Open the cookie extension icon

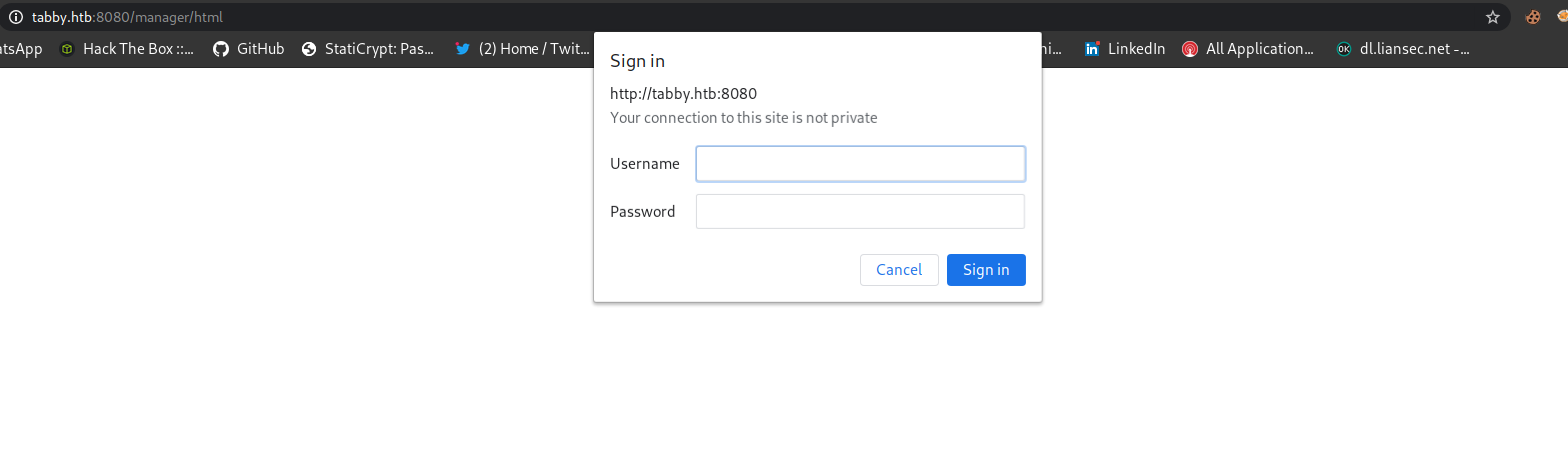1532,16
